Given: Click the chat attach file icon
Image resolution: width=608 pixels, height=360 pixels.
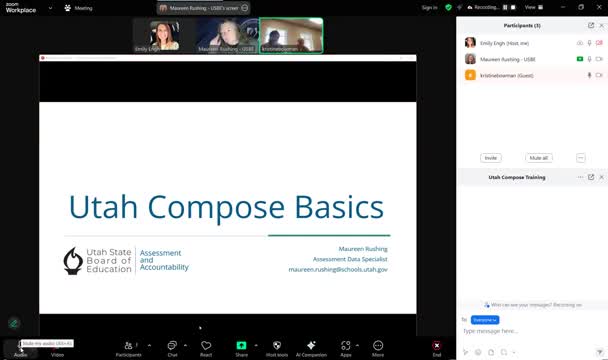Looking at the screenshot, I should [x=491, y=352].
